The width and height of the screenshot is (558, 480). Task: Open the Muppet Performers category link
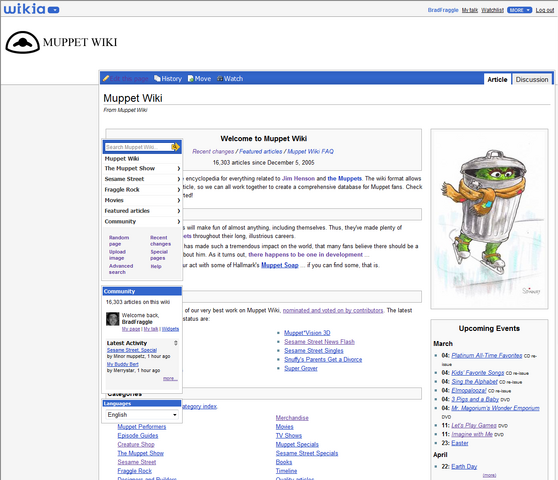142,427
